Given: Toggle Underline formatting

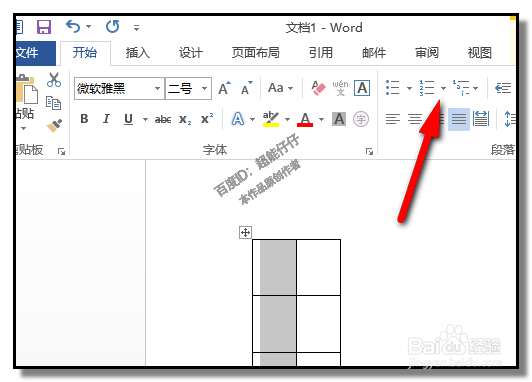Looking at the screenshot, I should [128, 119].
